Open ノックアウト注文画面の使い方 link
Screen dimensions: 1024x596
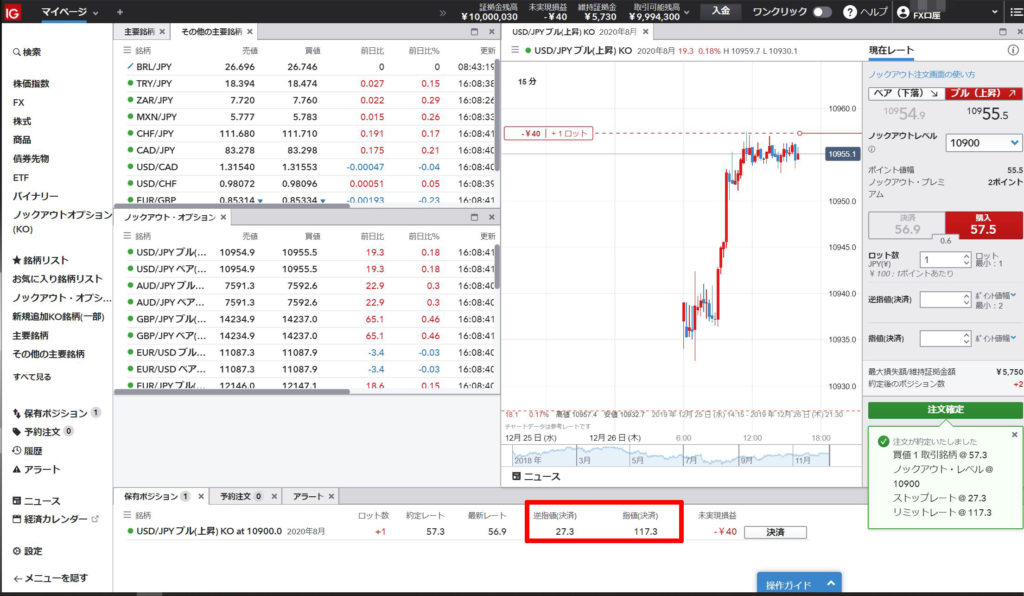tap(921, 74)
